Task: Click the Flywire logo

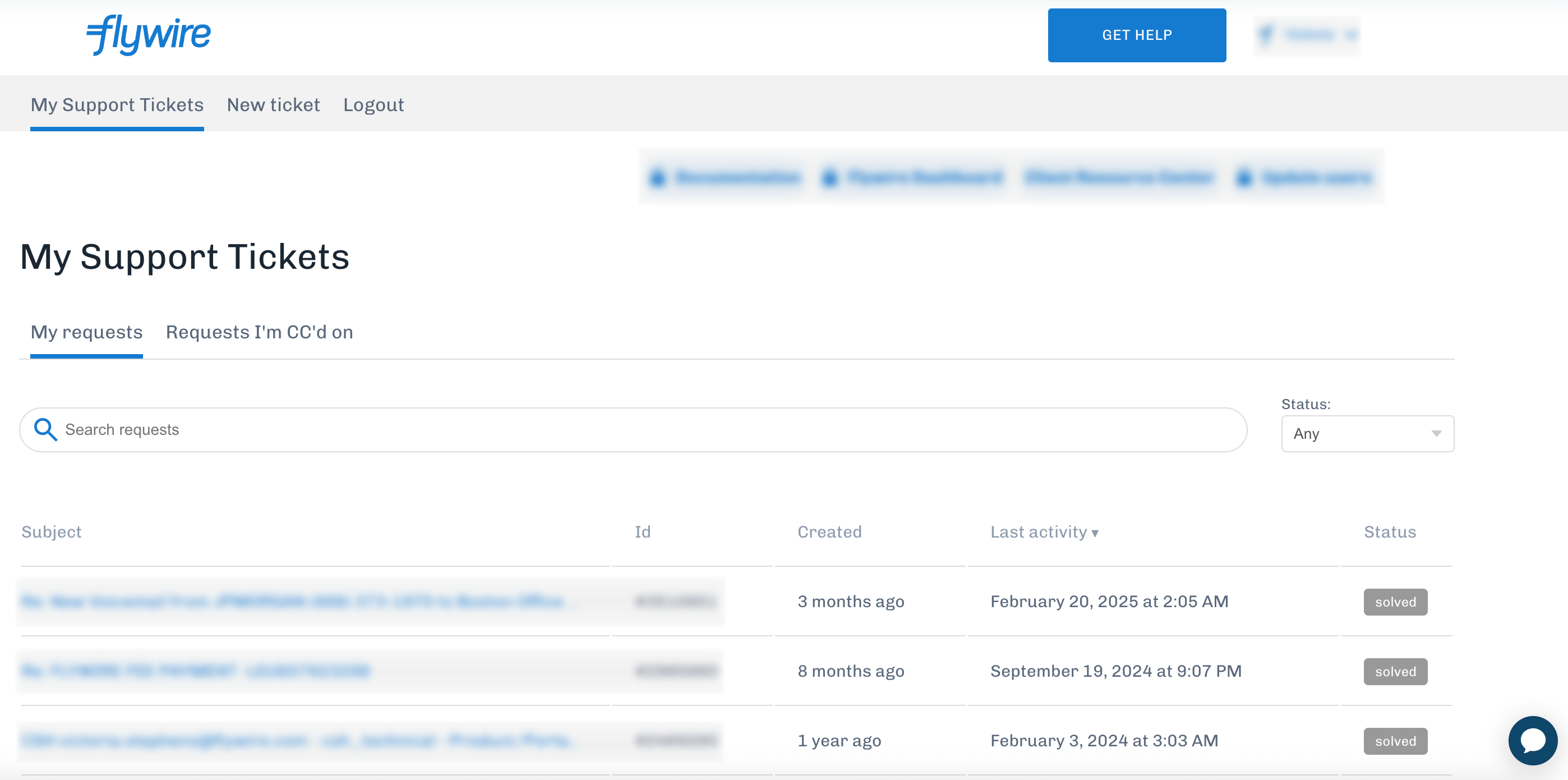Action: [149, 35]
